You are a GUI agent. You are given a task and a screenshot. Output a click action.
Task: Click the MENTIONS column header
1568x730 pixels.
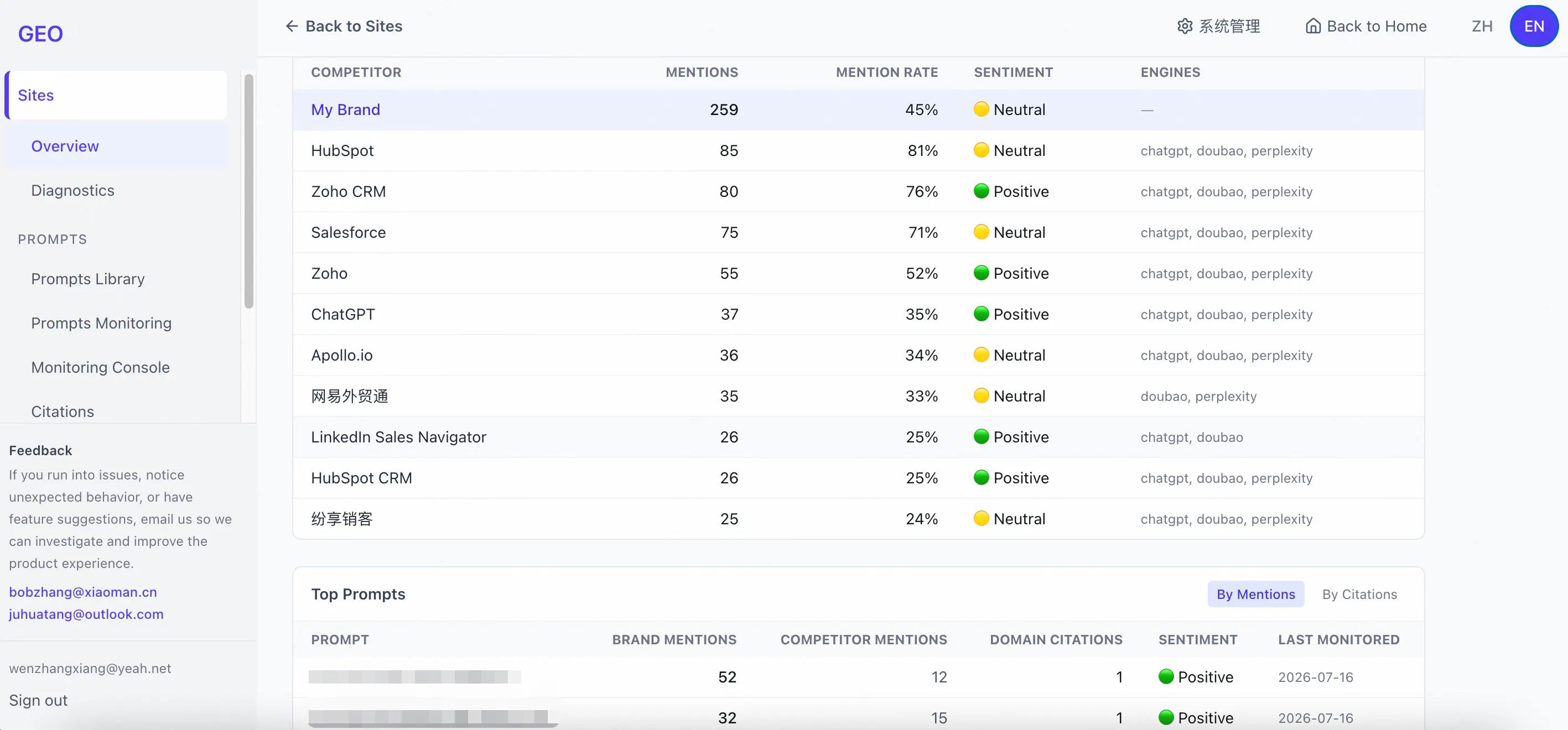(x=702, y=72)
